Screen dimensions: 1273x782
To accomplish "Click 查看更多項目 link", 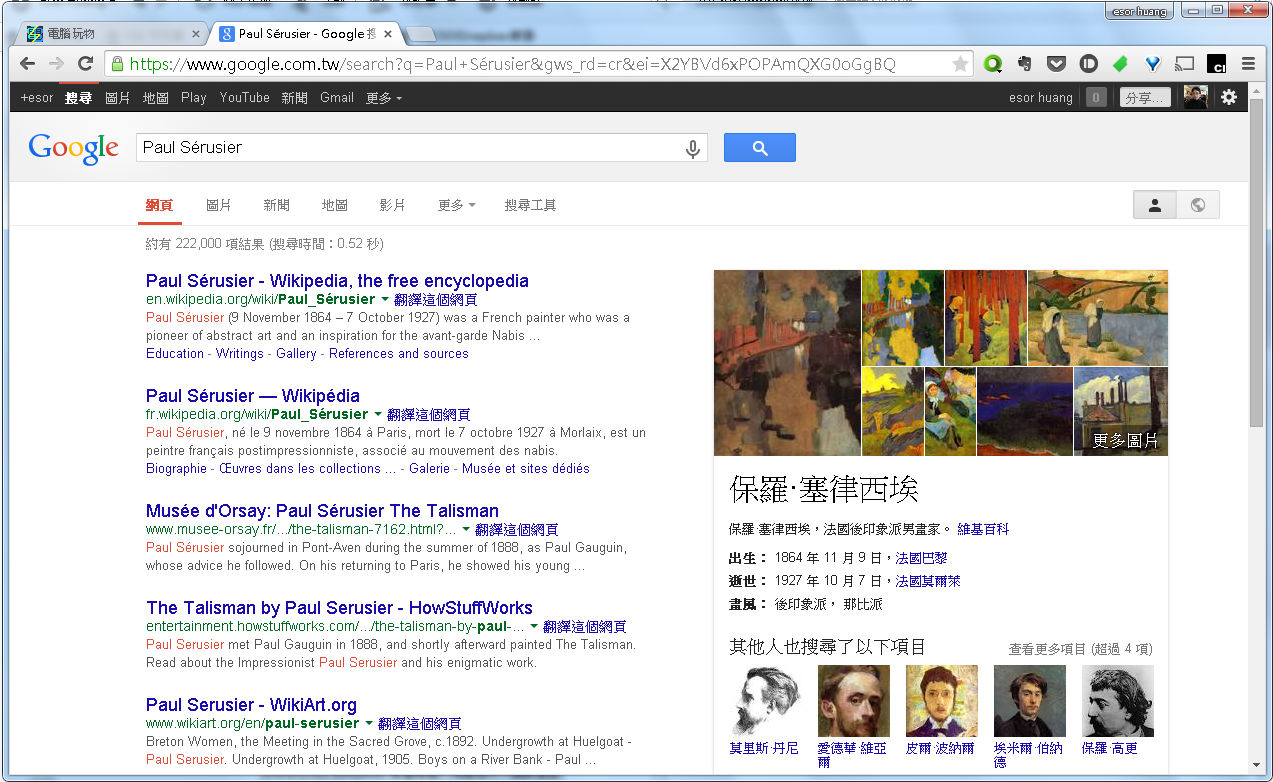I will 1080,649.
